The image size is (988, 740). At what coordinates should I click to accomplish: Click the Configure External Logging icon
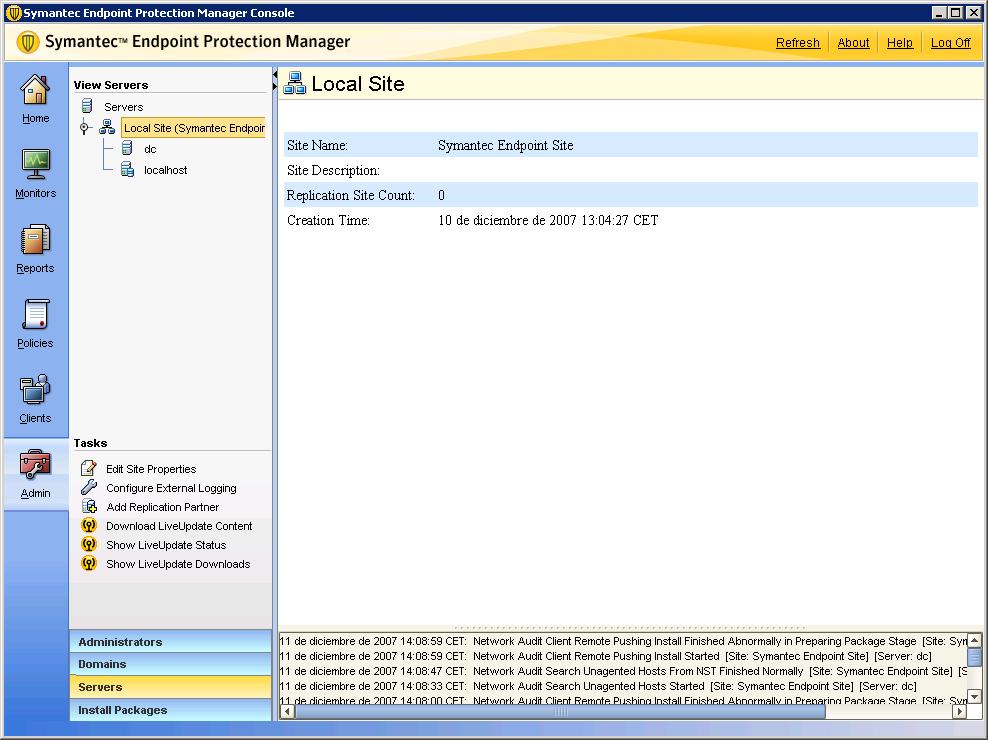(88, 488)
